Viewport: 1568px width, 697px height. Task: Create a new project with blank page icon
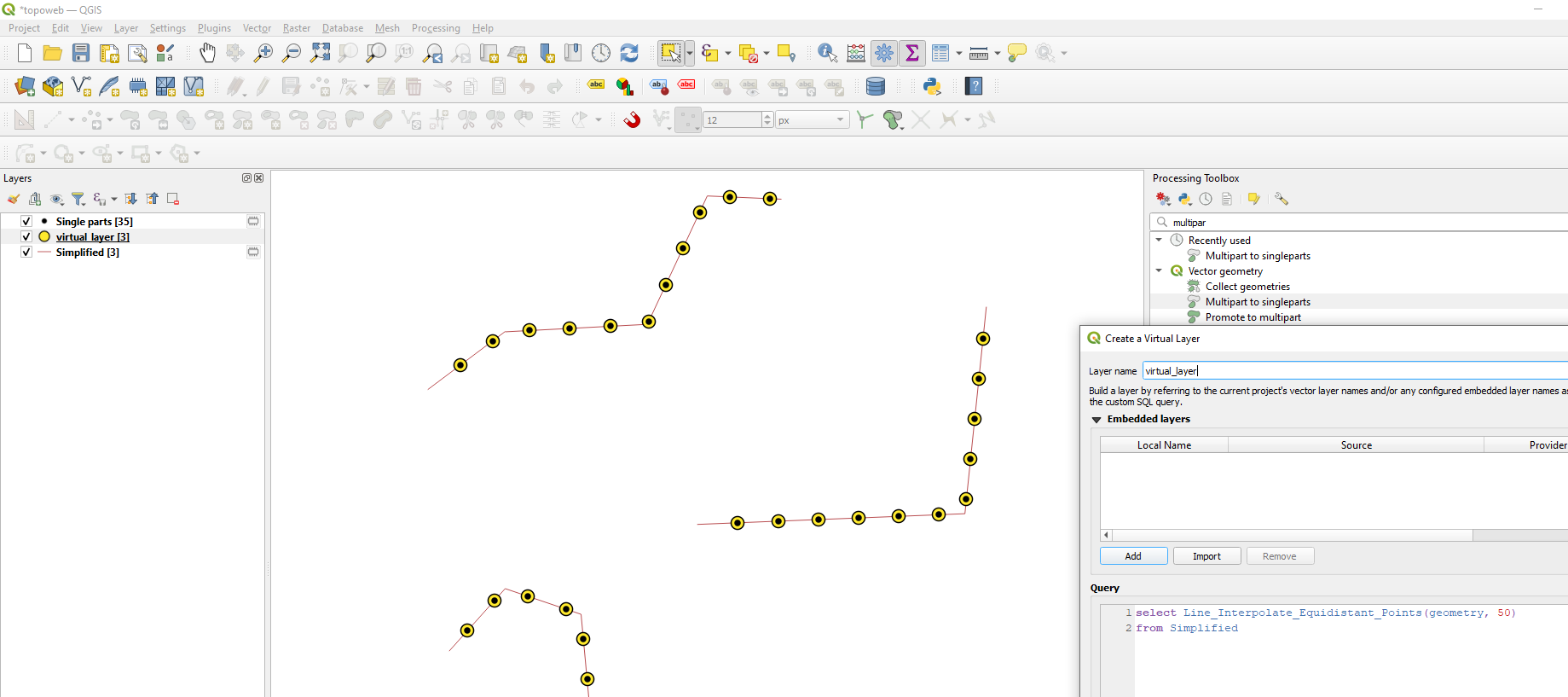click(25, 53)
